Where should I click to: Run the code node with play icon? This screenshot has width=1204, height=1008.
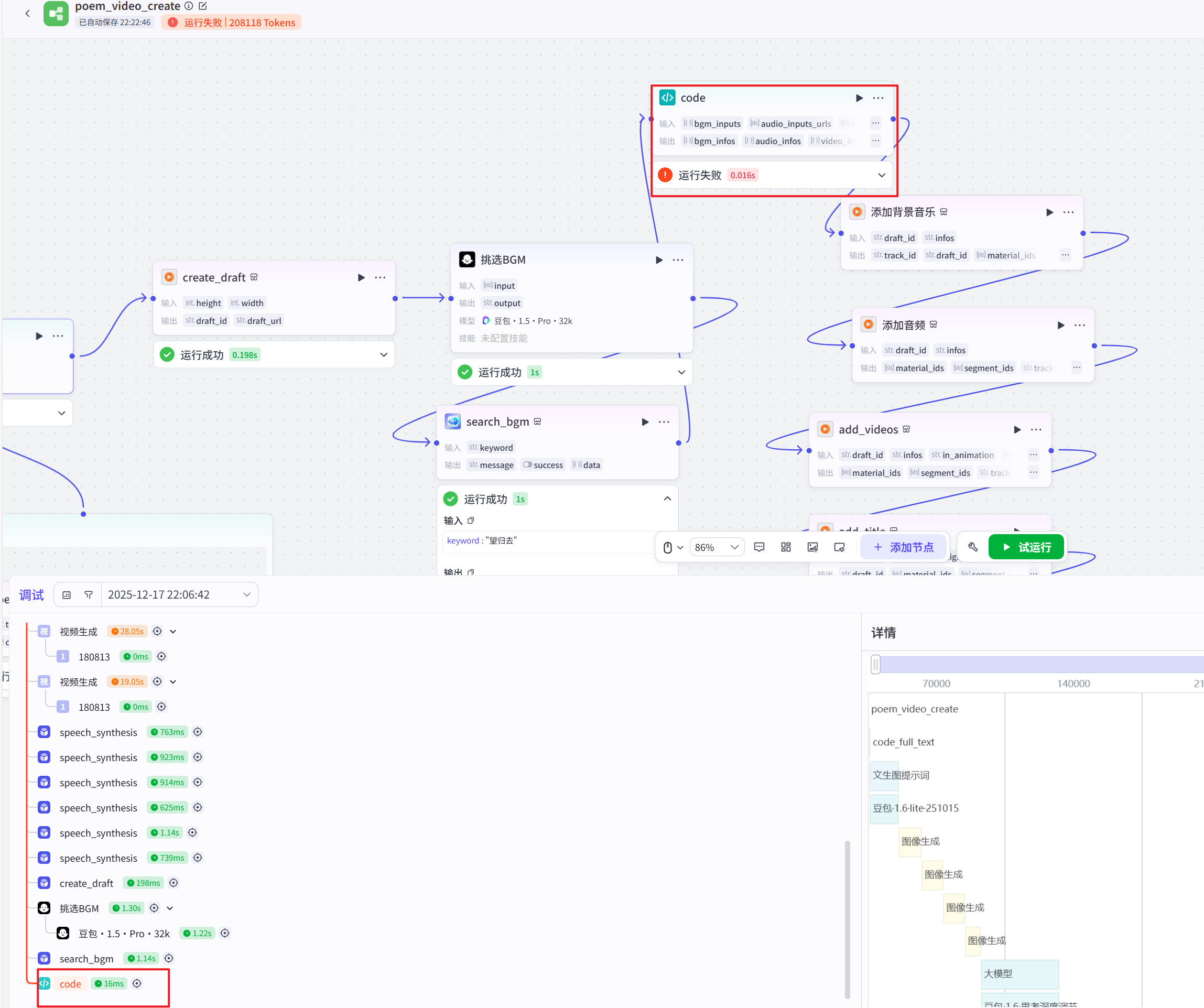pyautogui.click(x=859, y=98)
